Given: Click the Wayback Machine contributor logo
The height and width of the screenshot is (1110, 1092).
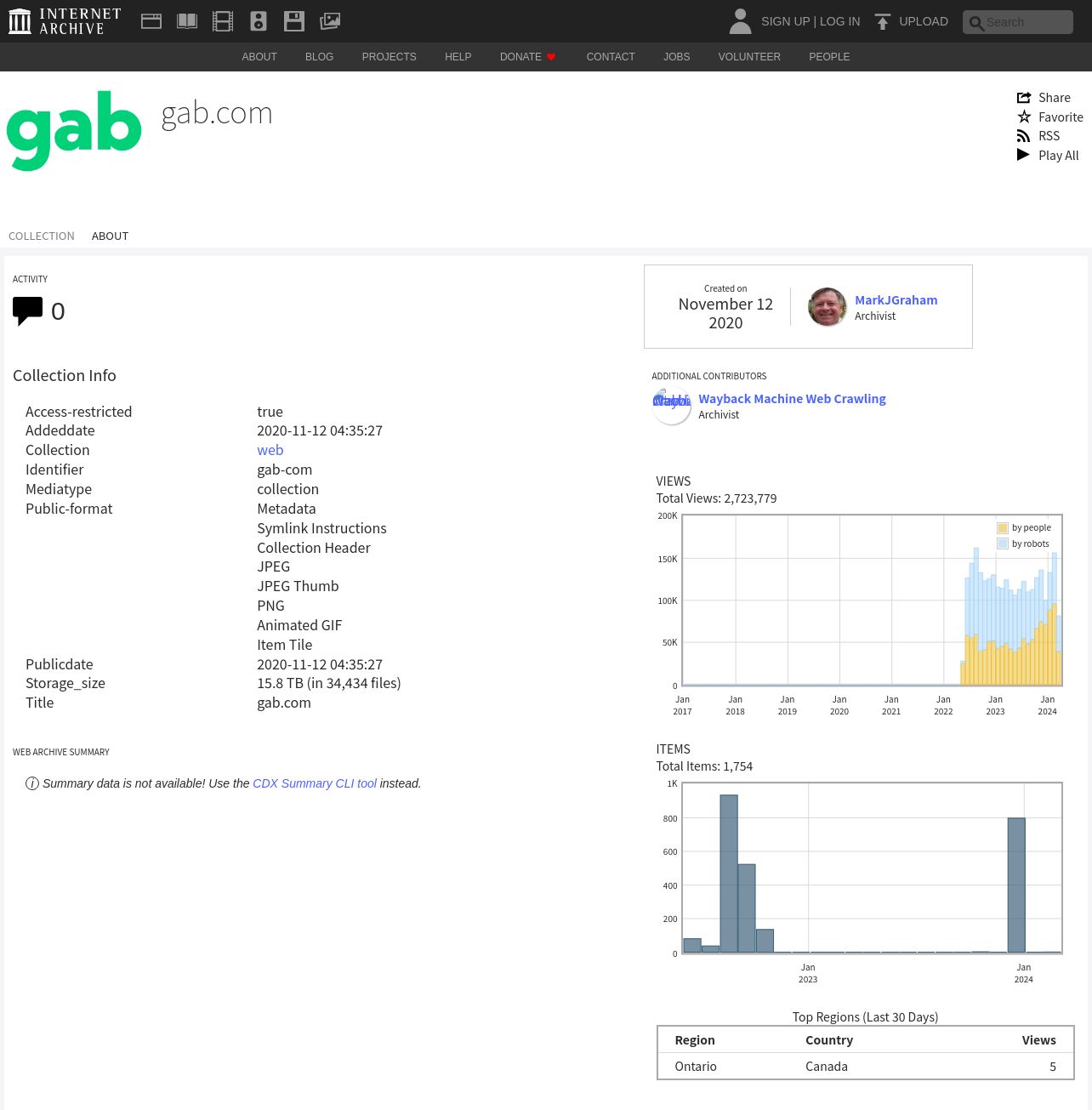Looking at the screenshot, I should pos(671,405).
